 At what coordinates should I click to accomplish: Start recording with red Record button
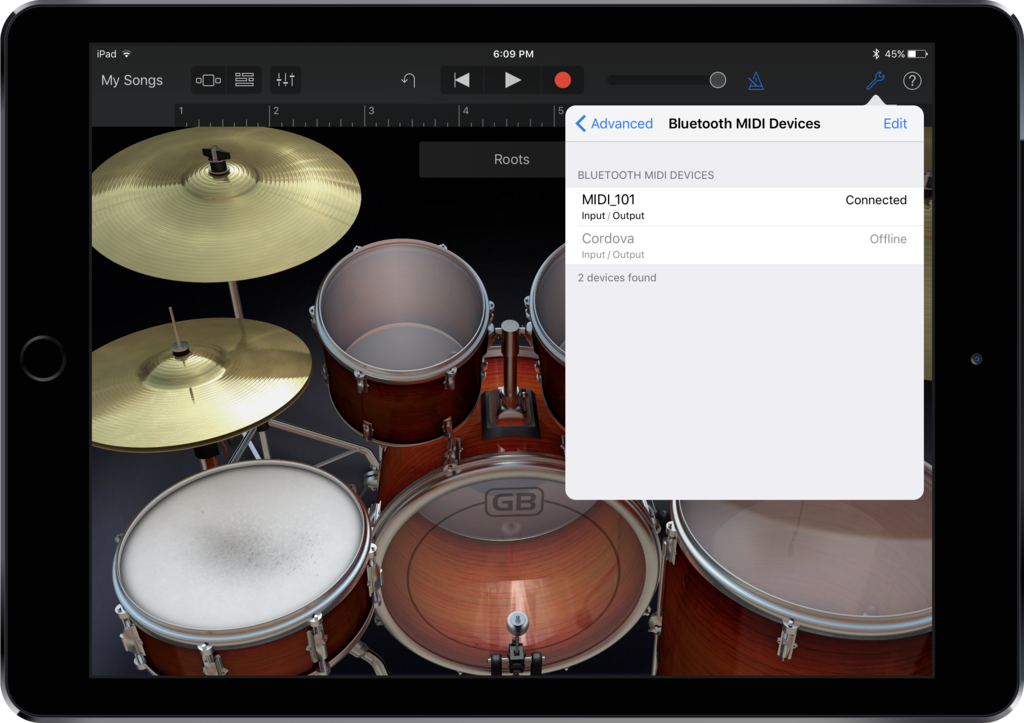pos(562,80)
